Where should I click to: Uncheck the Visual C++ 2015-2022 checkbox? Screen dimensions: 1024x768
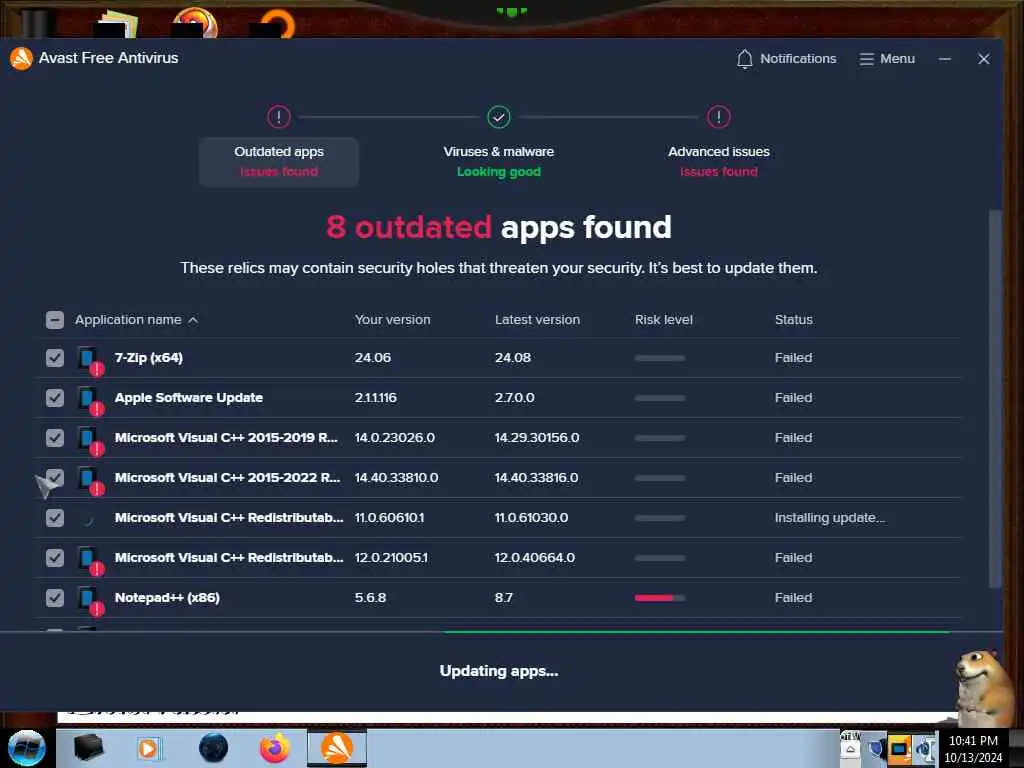(x=55, y=477)
